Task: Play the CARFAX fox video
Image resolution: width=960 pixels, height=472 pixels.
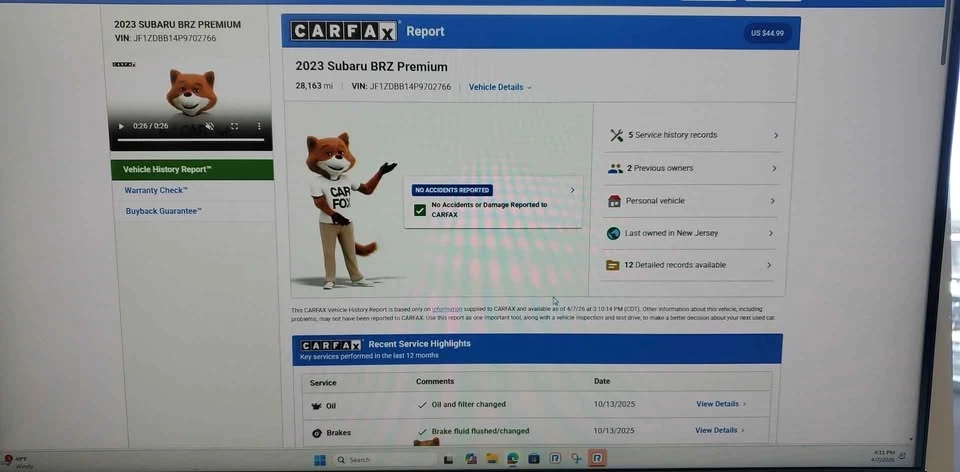Action: 121,126
